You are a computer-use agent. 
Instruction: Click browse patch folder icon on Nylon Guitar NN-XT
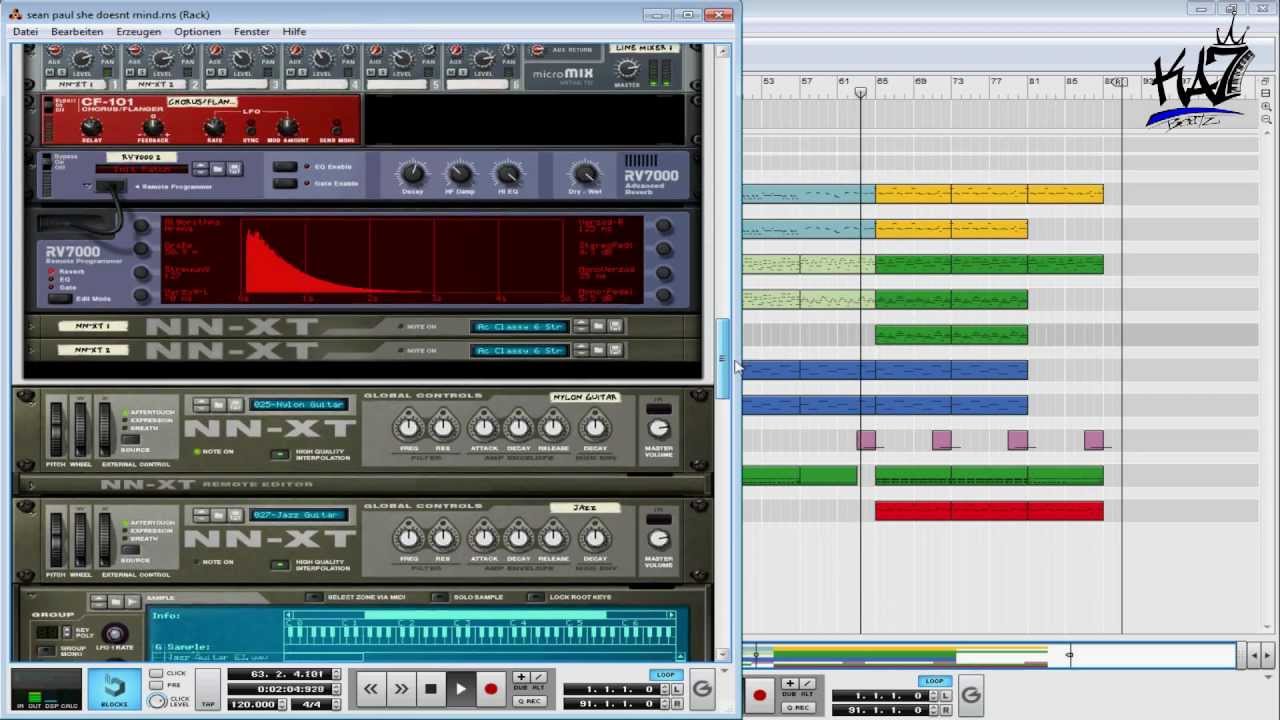(x=218, y=404)
